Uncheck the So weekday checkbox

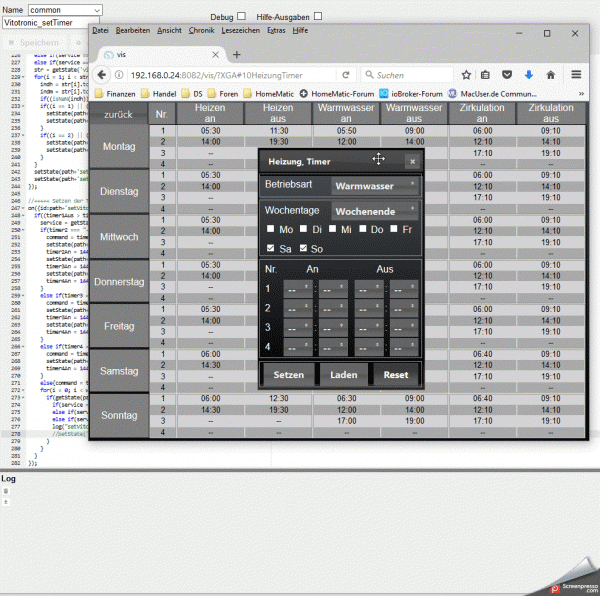tap(303, 248)
